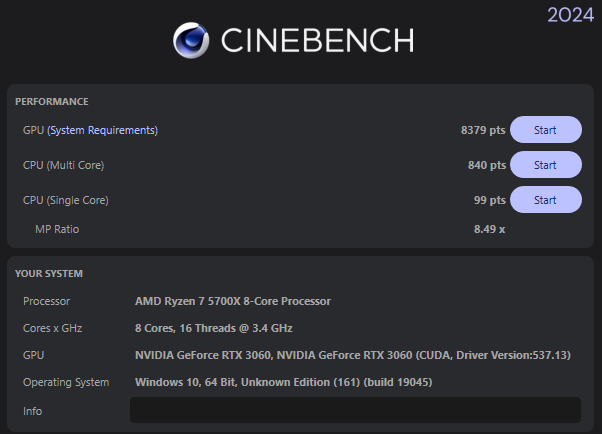Select the AMD Ryzen 7 5700X processor text
Image resolution: width=602 pixels, height=434 pixels.
pyautogui.click(x=233, y=301)
